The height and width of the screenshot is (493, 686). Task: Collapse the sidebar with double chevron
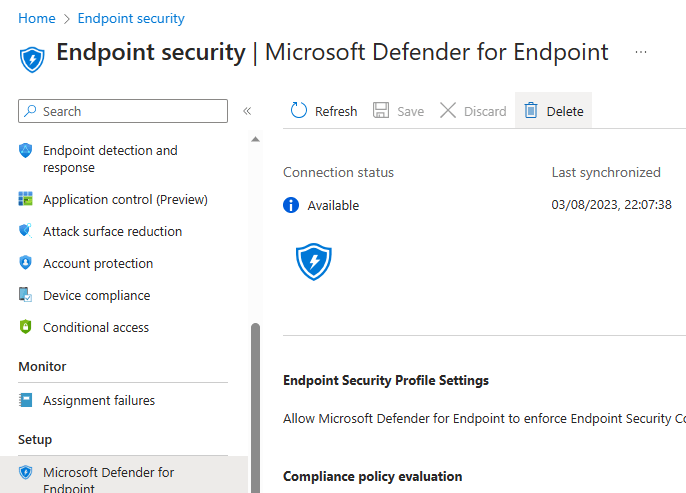point(247,111)
